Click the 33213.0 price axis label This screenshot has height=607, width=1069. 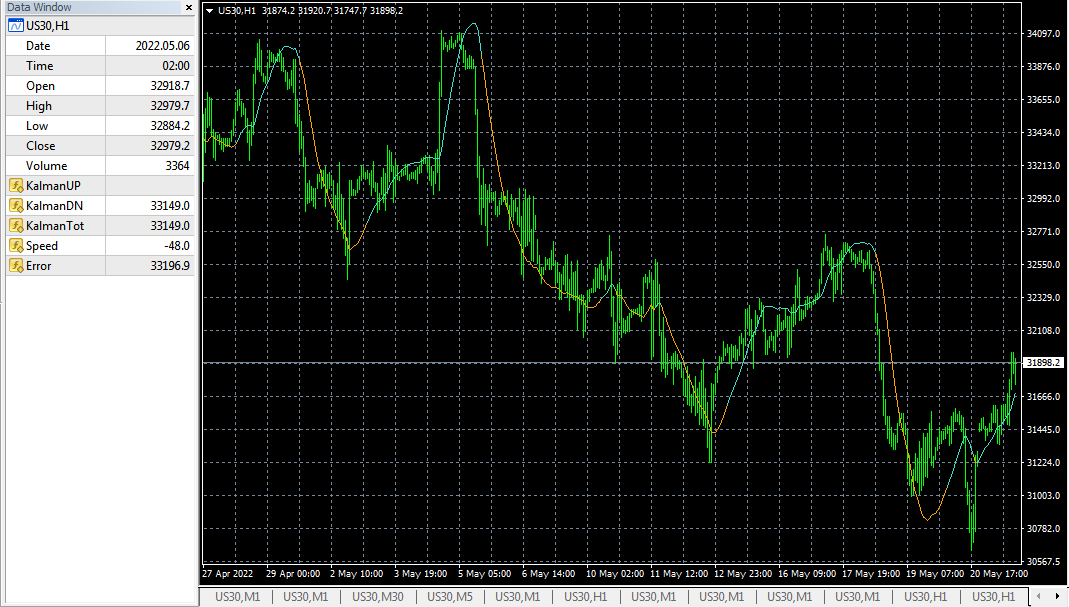(1044, 165)
